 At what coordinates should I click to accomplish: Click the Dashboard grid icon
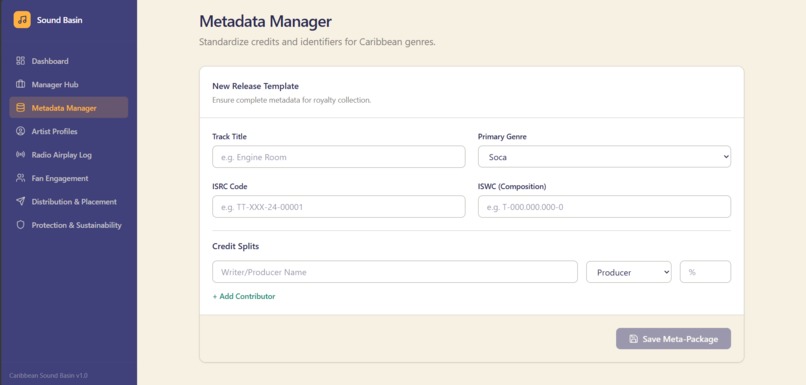coord(21,61)
